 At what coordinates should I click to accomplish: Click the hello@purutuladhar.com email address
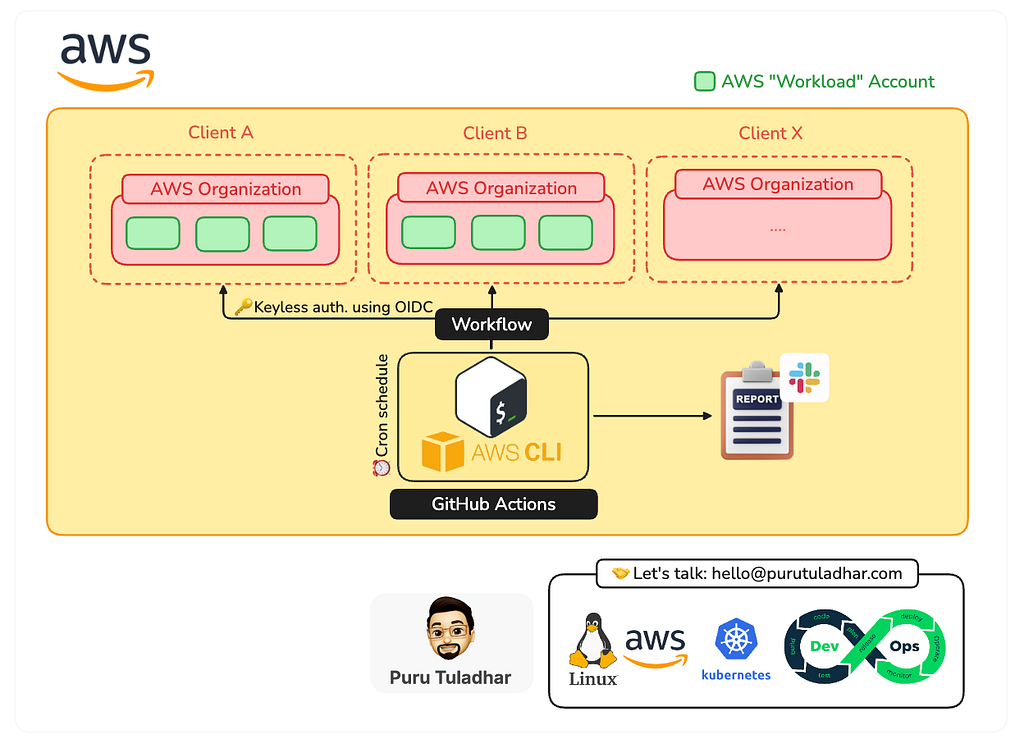pos(807,573)
